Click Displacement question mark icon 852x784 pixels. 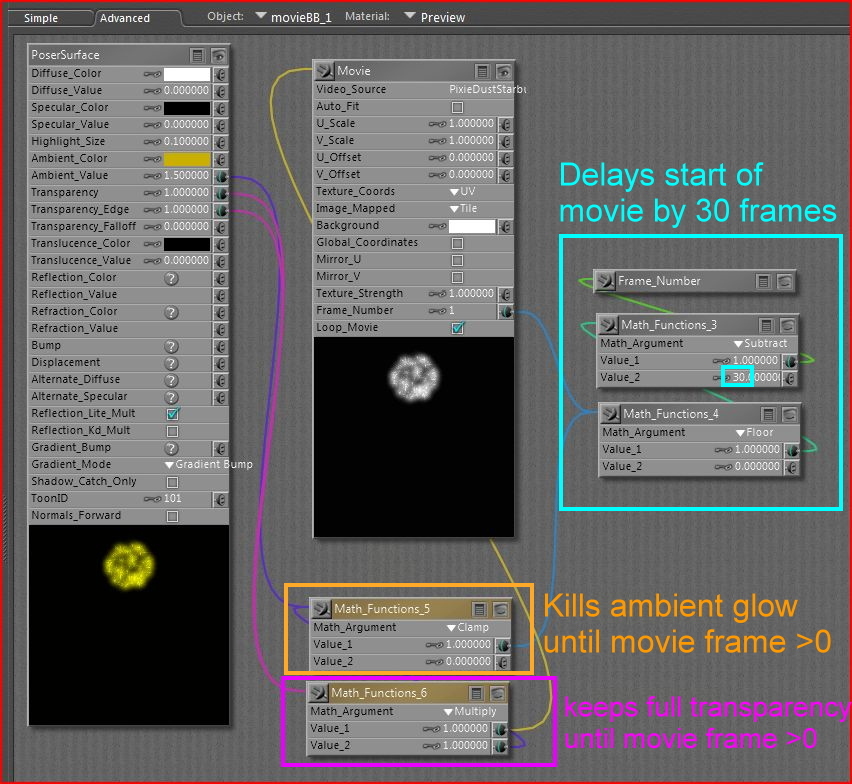[x=171, y=363]
